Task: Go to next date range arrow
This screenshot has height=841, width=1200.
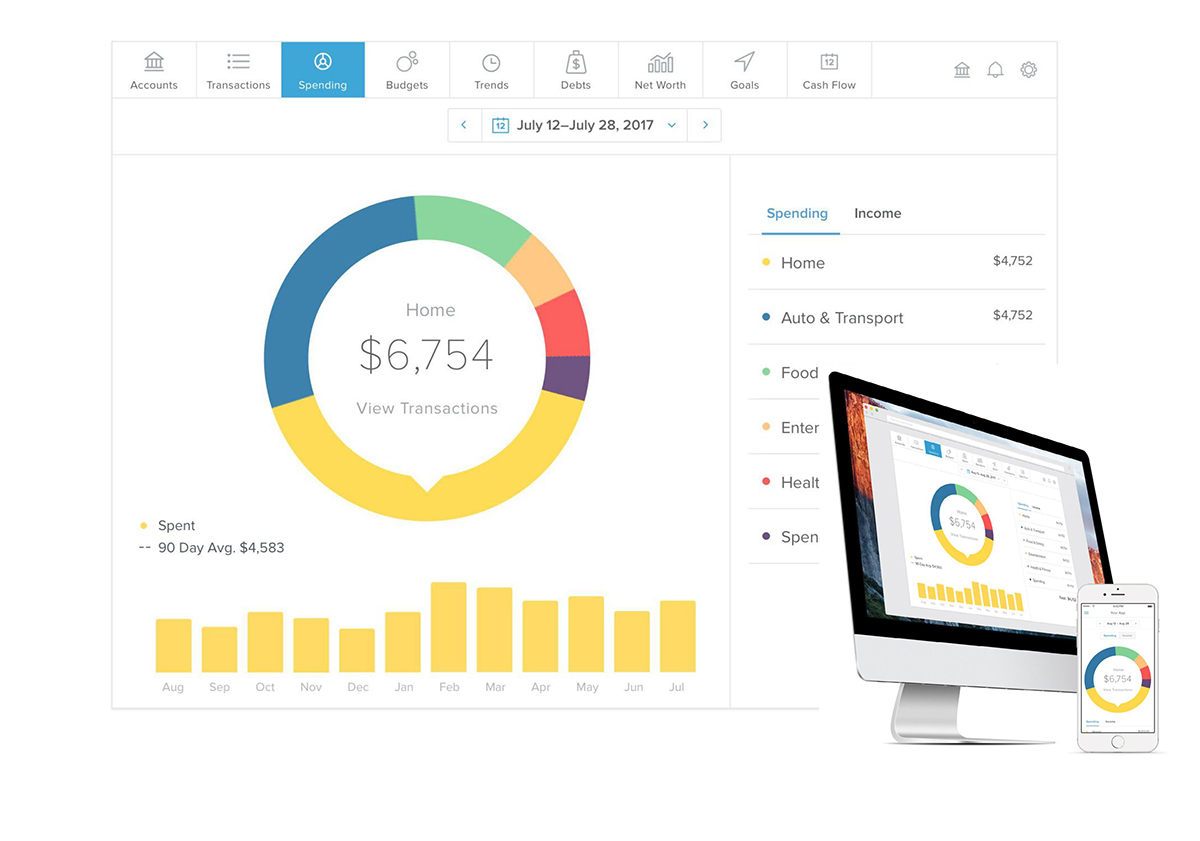Action: click(x=705, y=125)
